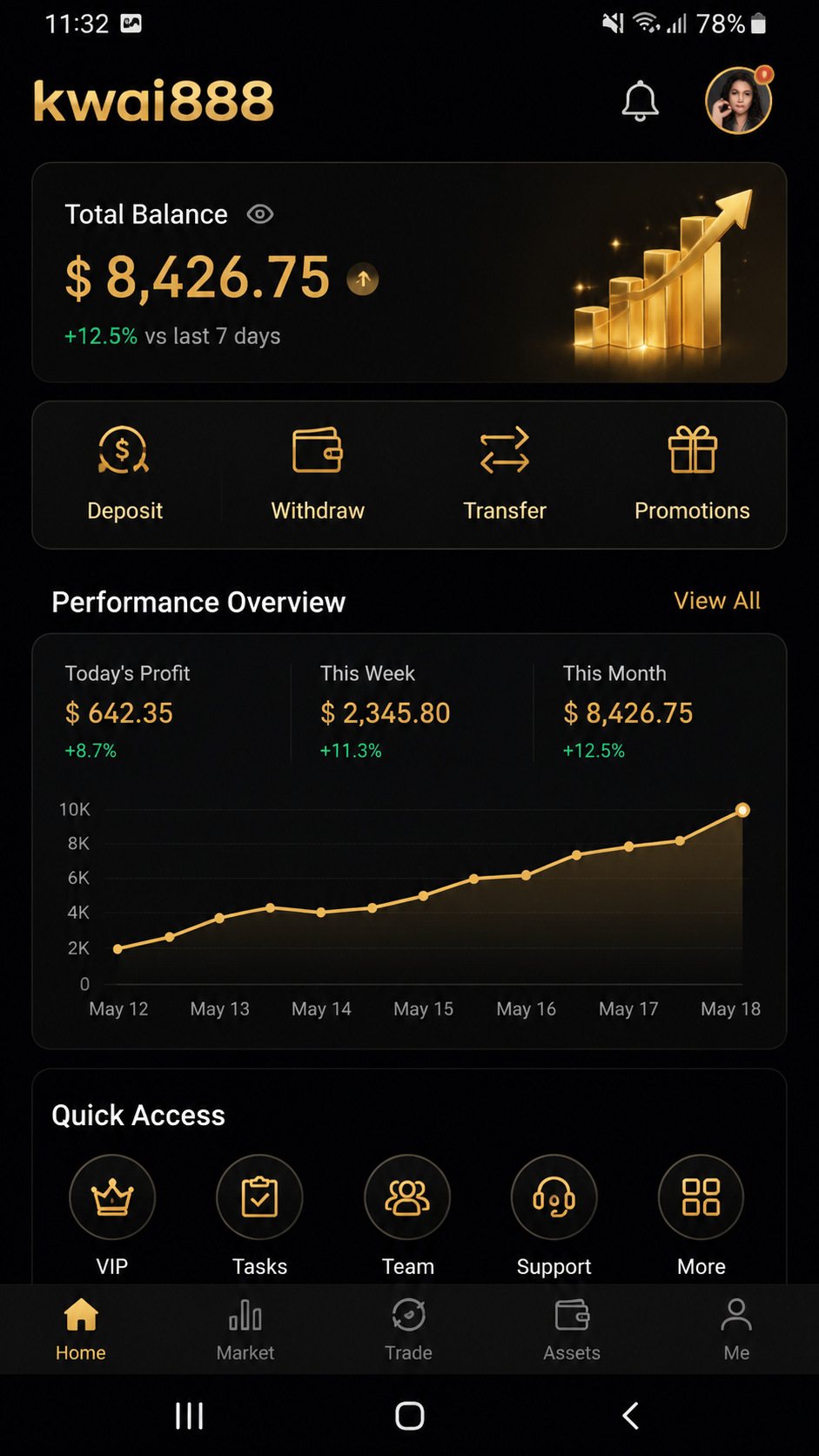The width and height of the screenshot is (819, 1456).
Task: Tap the balance up-arrow indicator
Action: pyautogui.click(x=363, y=280)
